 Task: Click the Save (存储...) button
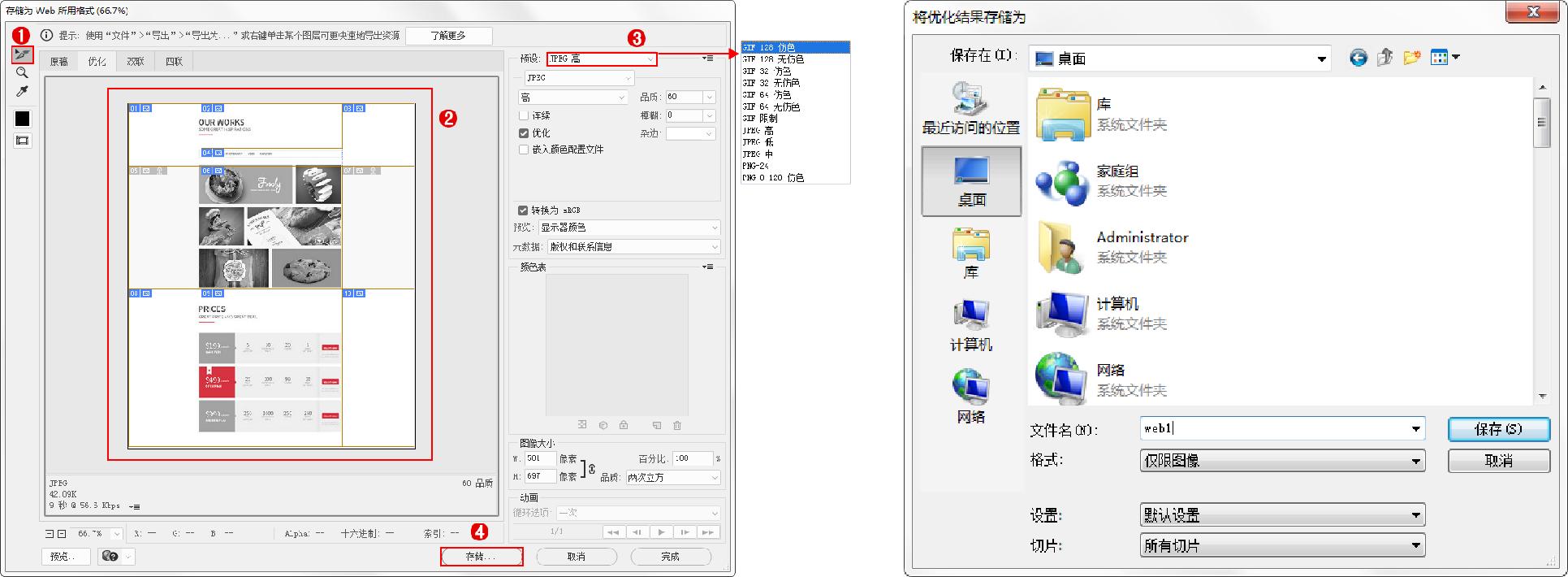click(482, 557)
